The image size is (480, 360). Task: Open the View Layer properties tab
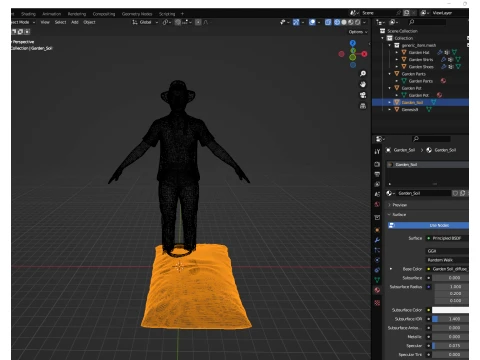click(377, 184)
